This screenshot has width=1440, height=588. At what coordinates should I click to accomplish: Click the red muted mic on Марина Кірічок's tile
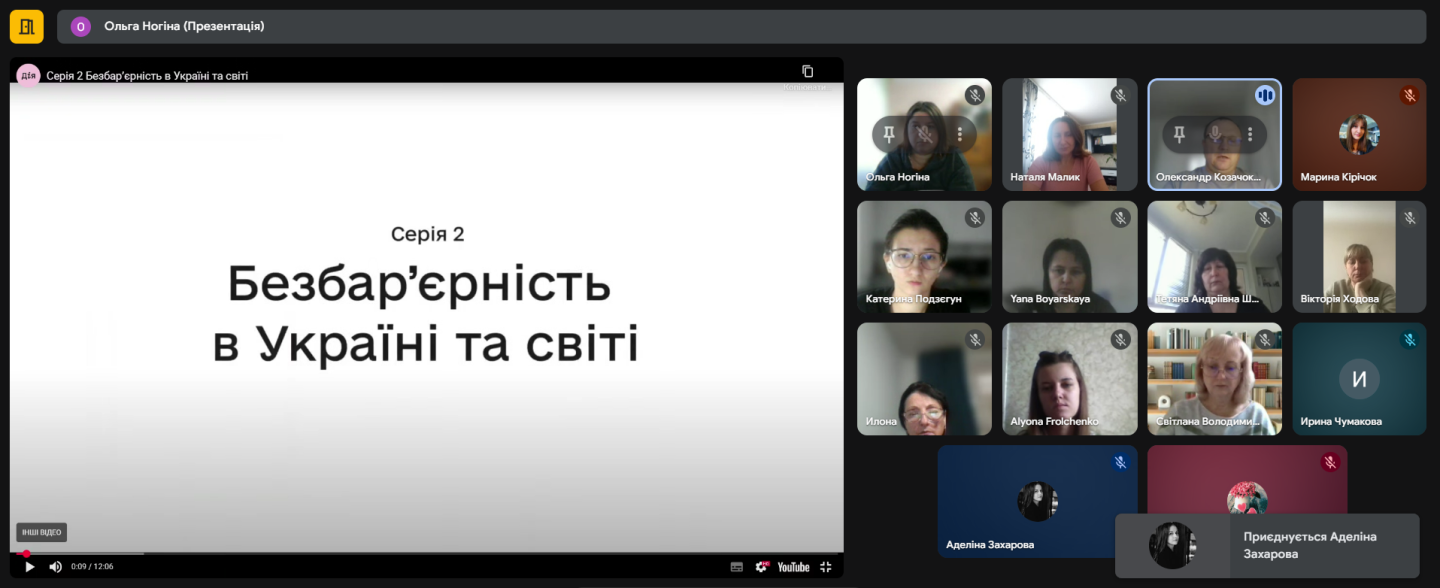(1410, 95)
